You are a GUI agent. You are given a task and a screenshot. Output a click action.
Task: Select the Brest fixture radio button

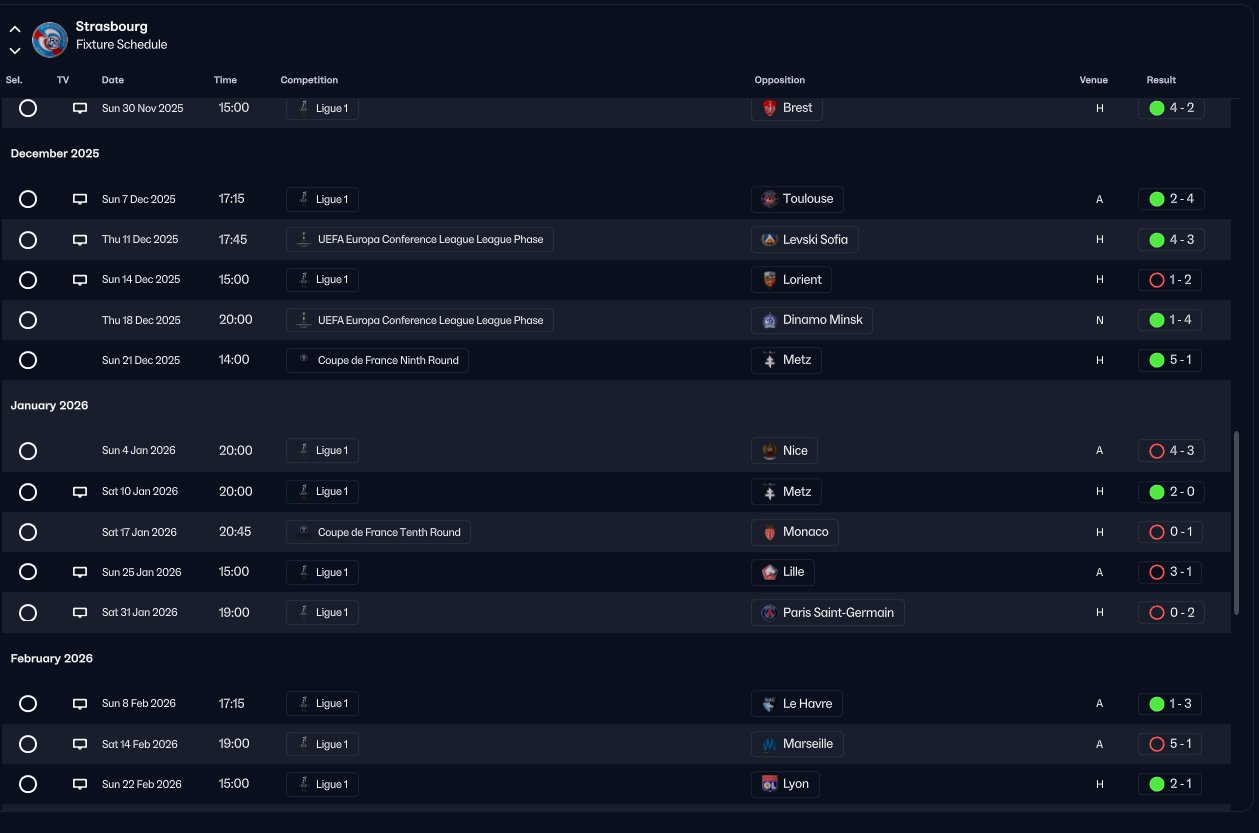pyautogui.click(x=28, y=108)
